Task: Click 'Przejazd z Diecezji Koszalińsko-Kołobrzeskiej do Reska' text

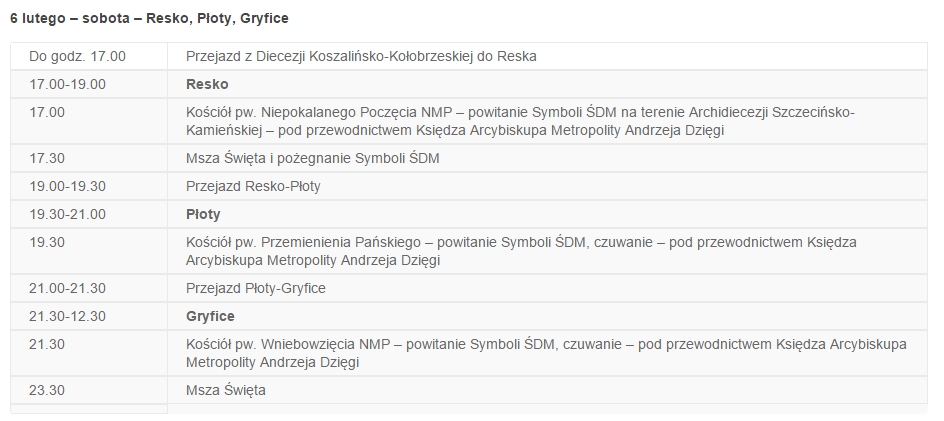Action: coord(361,57)
